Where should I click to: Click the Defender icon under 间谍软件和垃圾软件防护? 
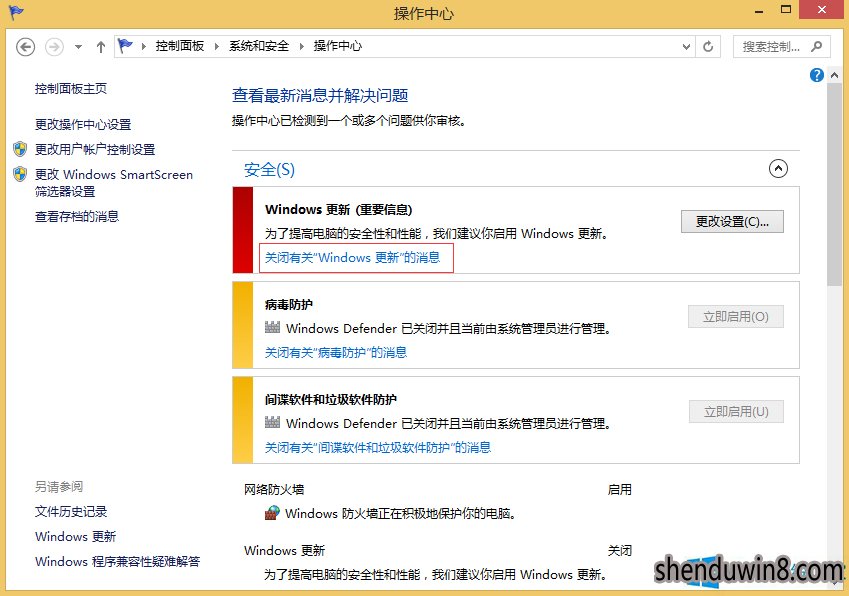point(272,422)
